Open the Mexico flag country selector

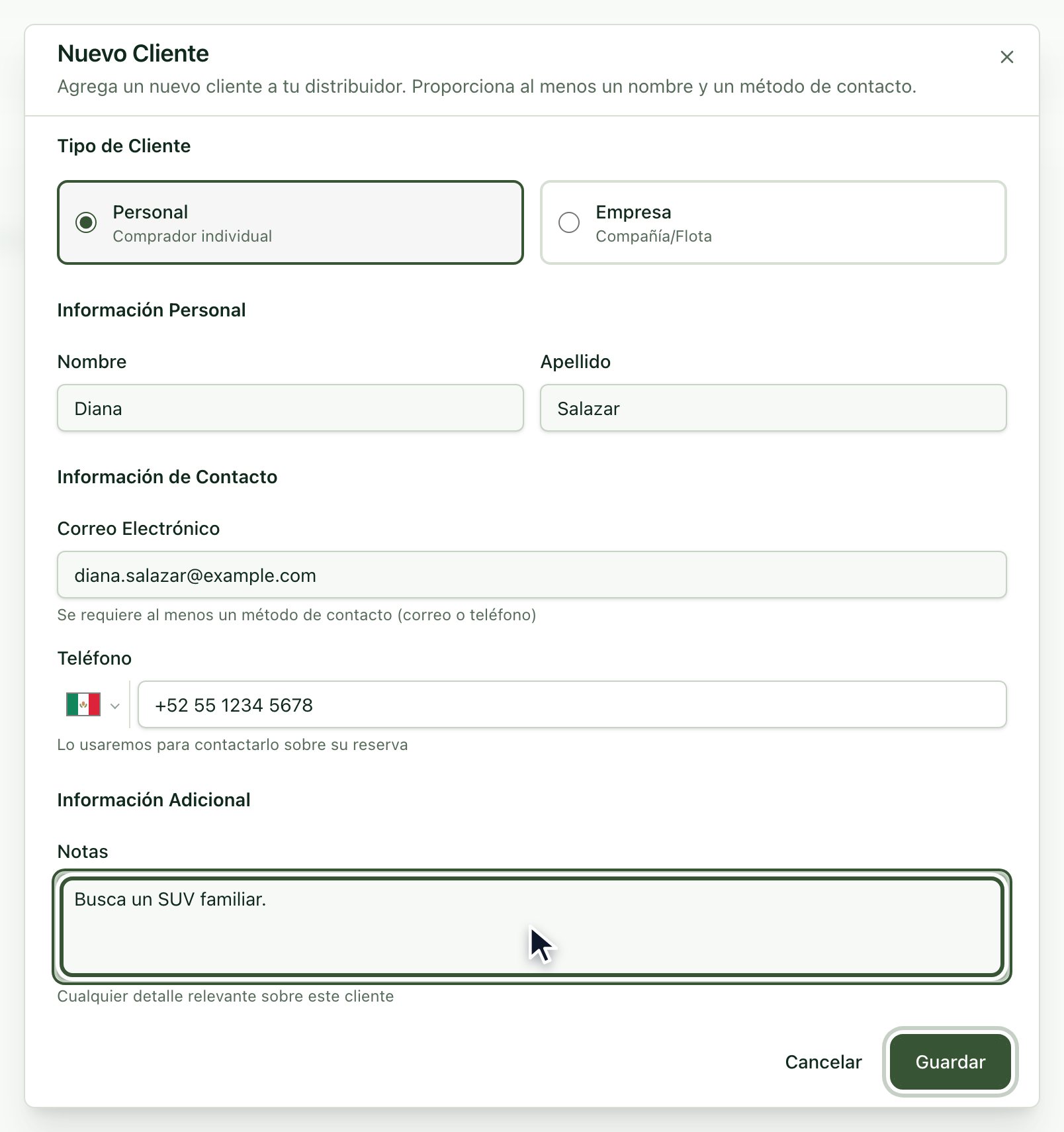(93, 704)
